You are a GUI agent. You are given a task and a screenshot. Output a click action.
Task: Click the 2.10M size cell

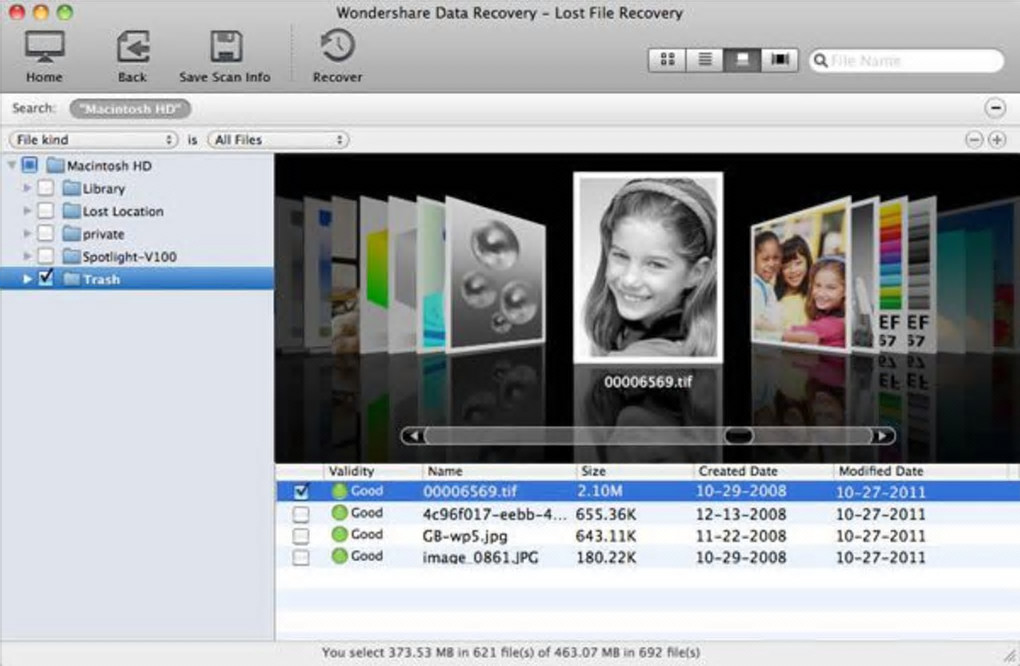[599, 491]
